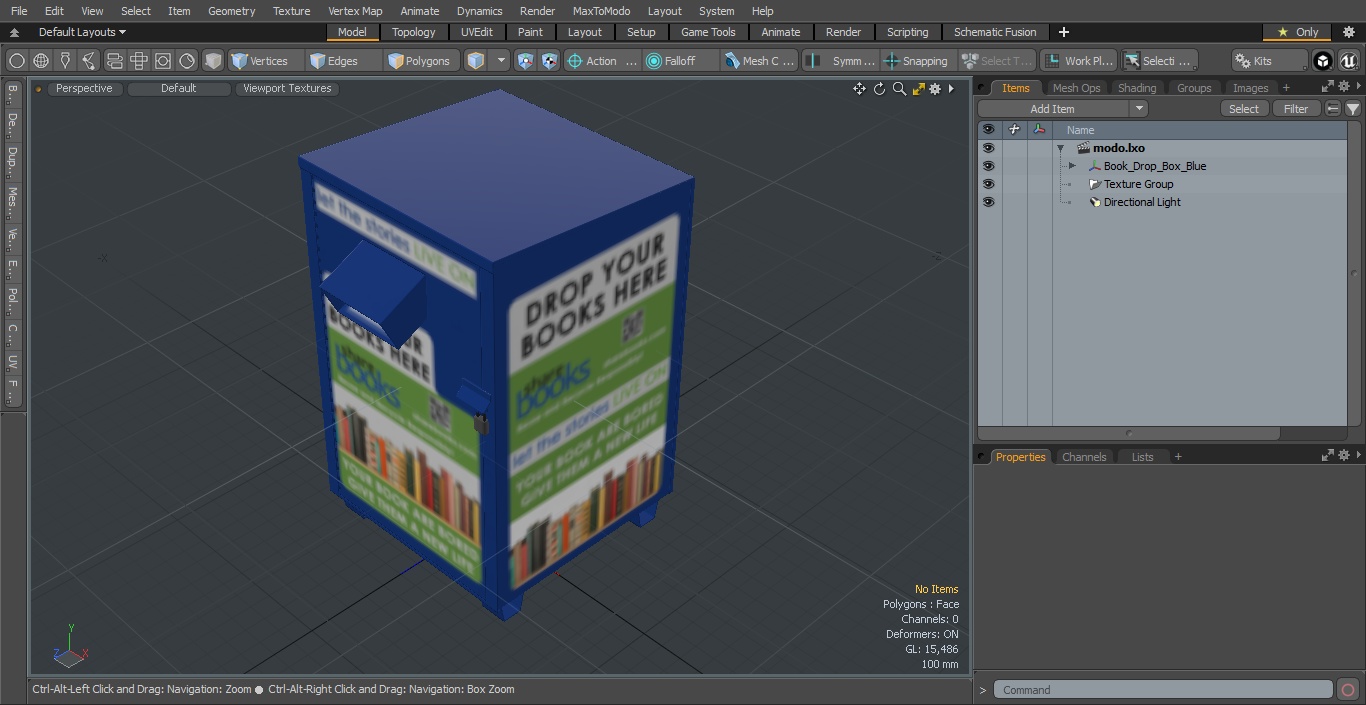Add a new layout tab with plus

coord(1063,32)
